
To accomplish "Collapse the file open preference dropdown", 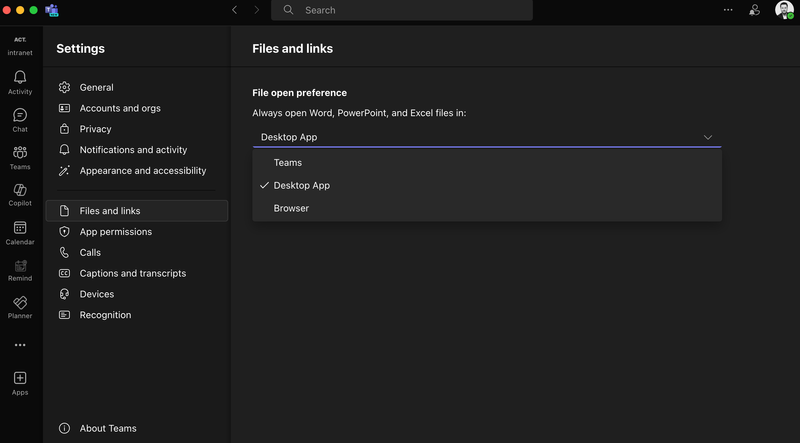I will click(x=707, y=137).
